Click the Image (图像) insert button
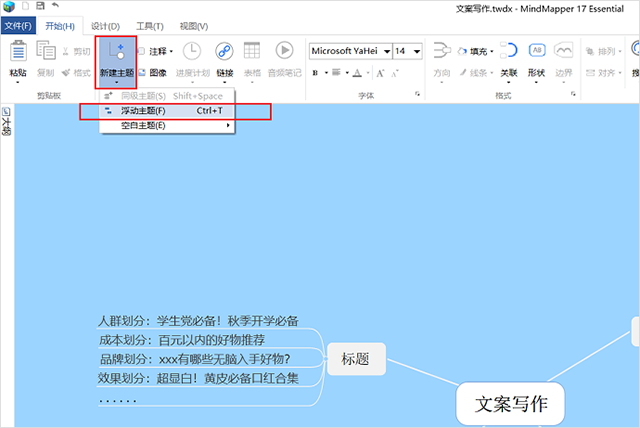This screenshot has height=428, width=640. (x=152, y=72)
